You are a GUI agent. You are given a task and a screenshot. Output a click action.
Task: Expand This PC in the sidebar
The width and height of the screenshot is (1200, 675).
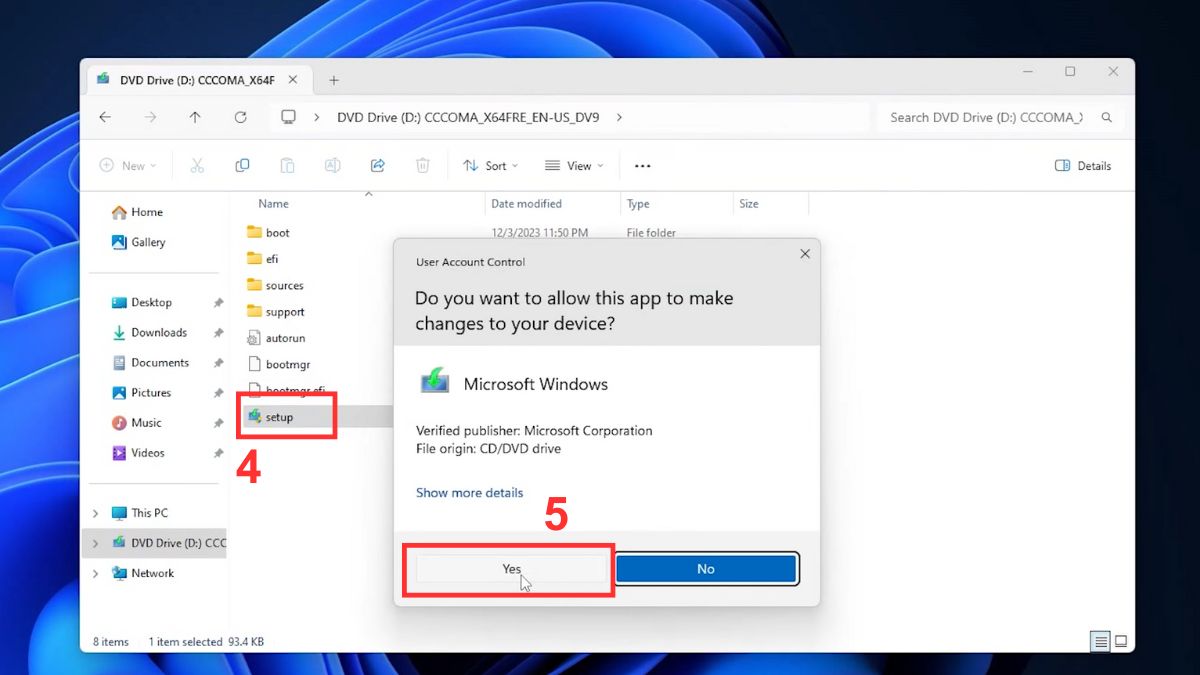click(x=95, y=512)
